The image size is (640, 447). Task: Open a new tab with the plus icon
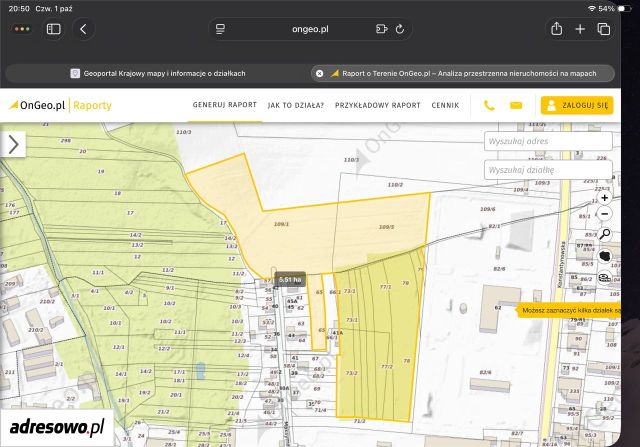(580, 29)
